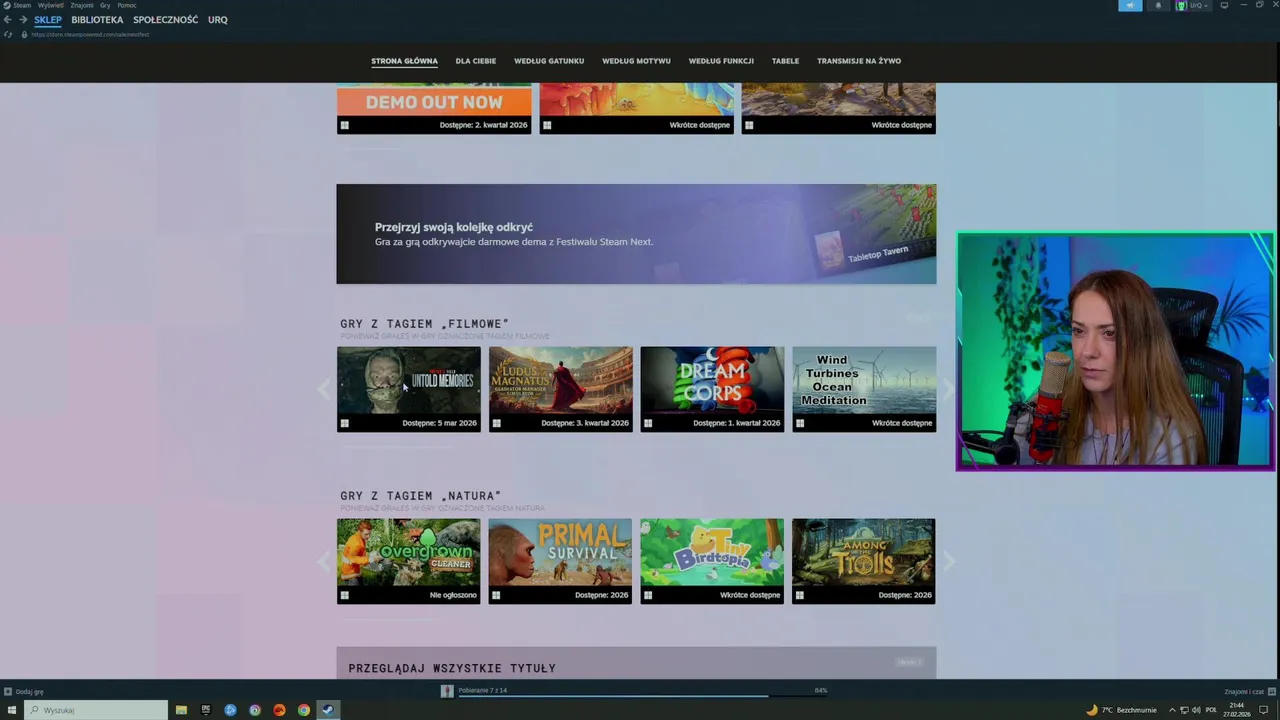The width and height of the screenshot is (1280, 720).
Task: Open the Windows notification center icon
Action: click(1264, 710)
